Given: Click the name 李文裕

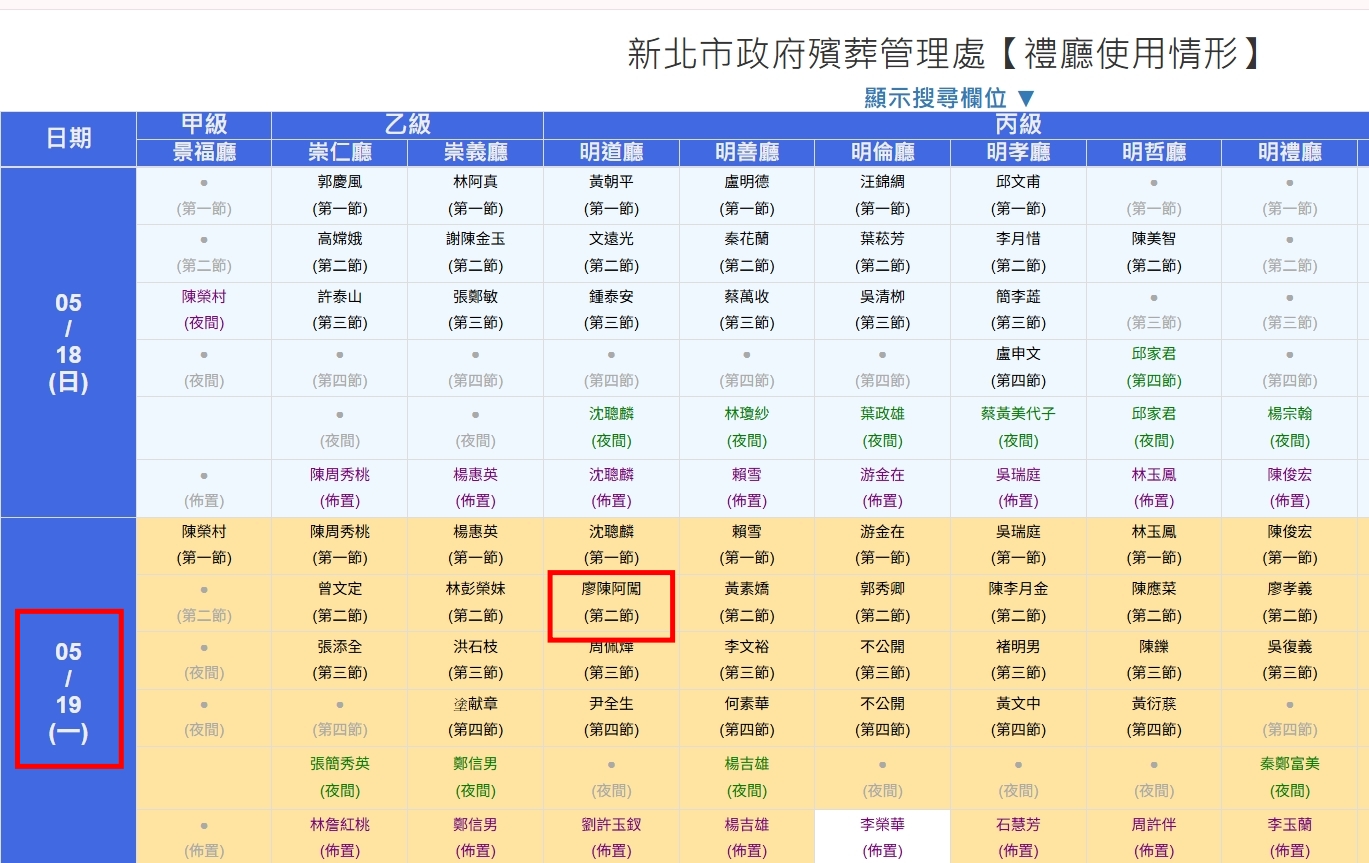Looking at the screenshot, I should (747, 647).
